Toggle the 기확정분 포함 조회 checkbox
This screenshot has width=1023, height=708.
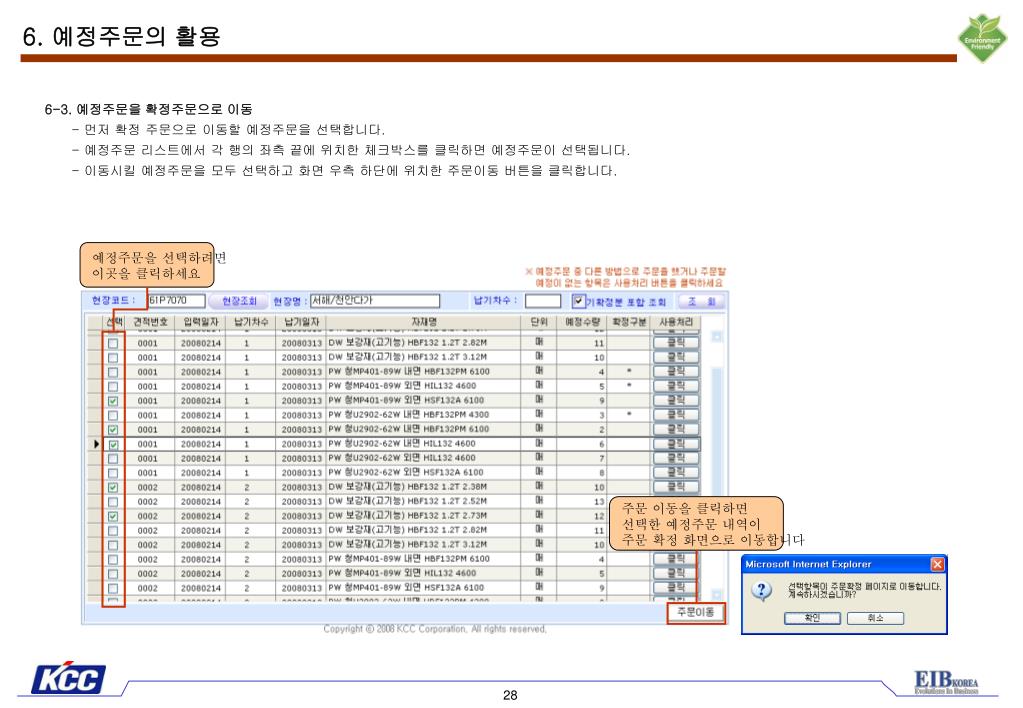click(578, 301)
